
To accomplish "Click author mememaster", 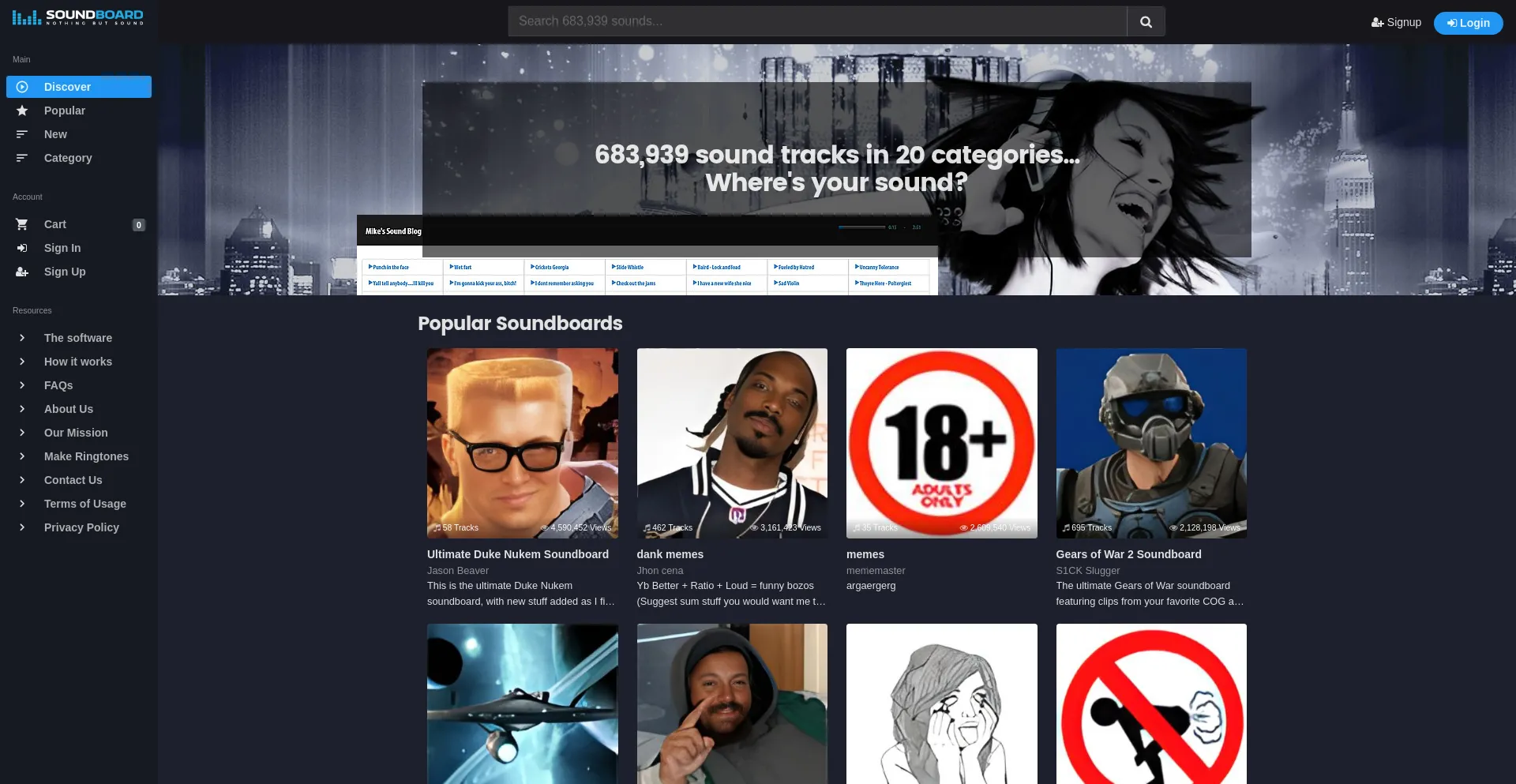I will [x=876, y=571].
